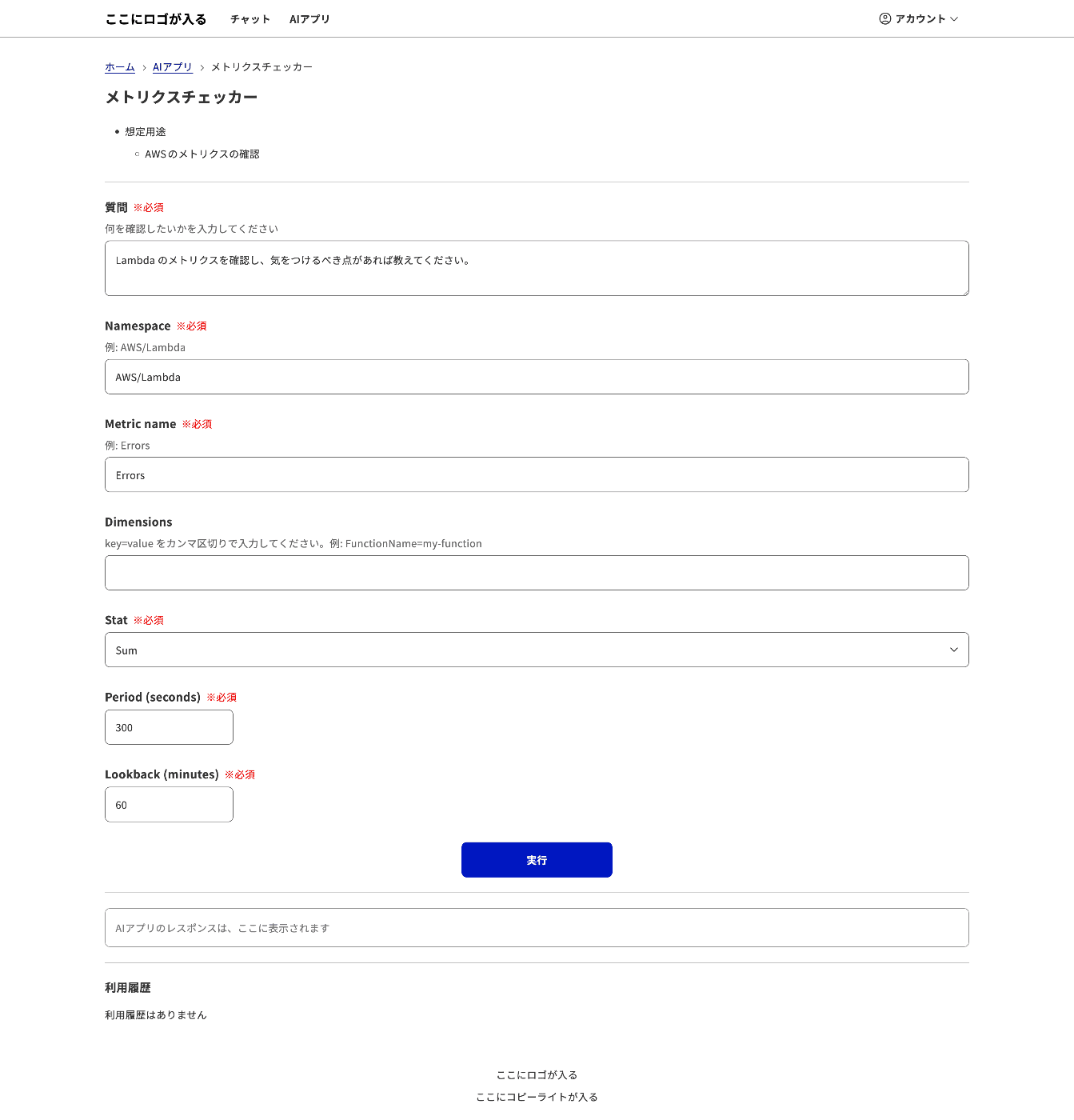This screenshot has height=1120, width=1074.
Task: Open the AIアプリ navigation item
Action: [x=309, y=19]
